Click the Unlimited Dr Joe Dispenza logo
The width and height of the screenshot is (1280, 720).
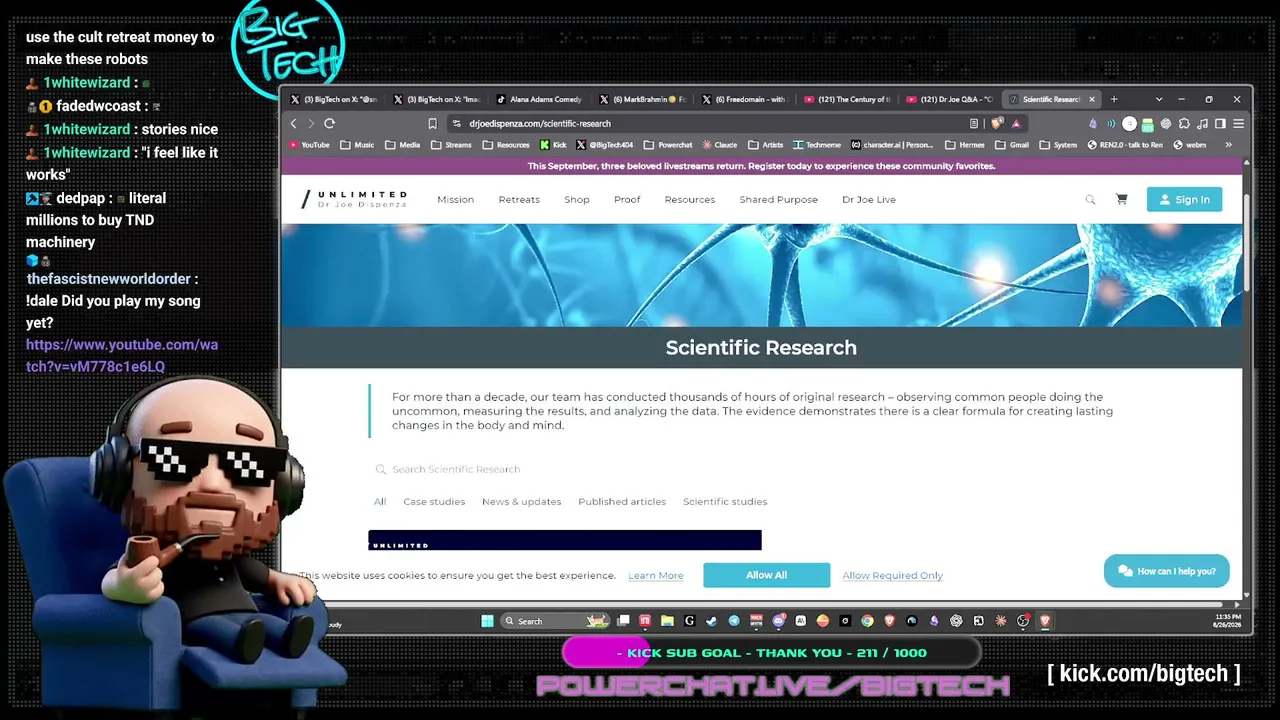[x=354, y=199]
